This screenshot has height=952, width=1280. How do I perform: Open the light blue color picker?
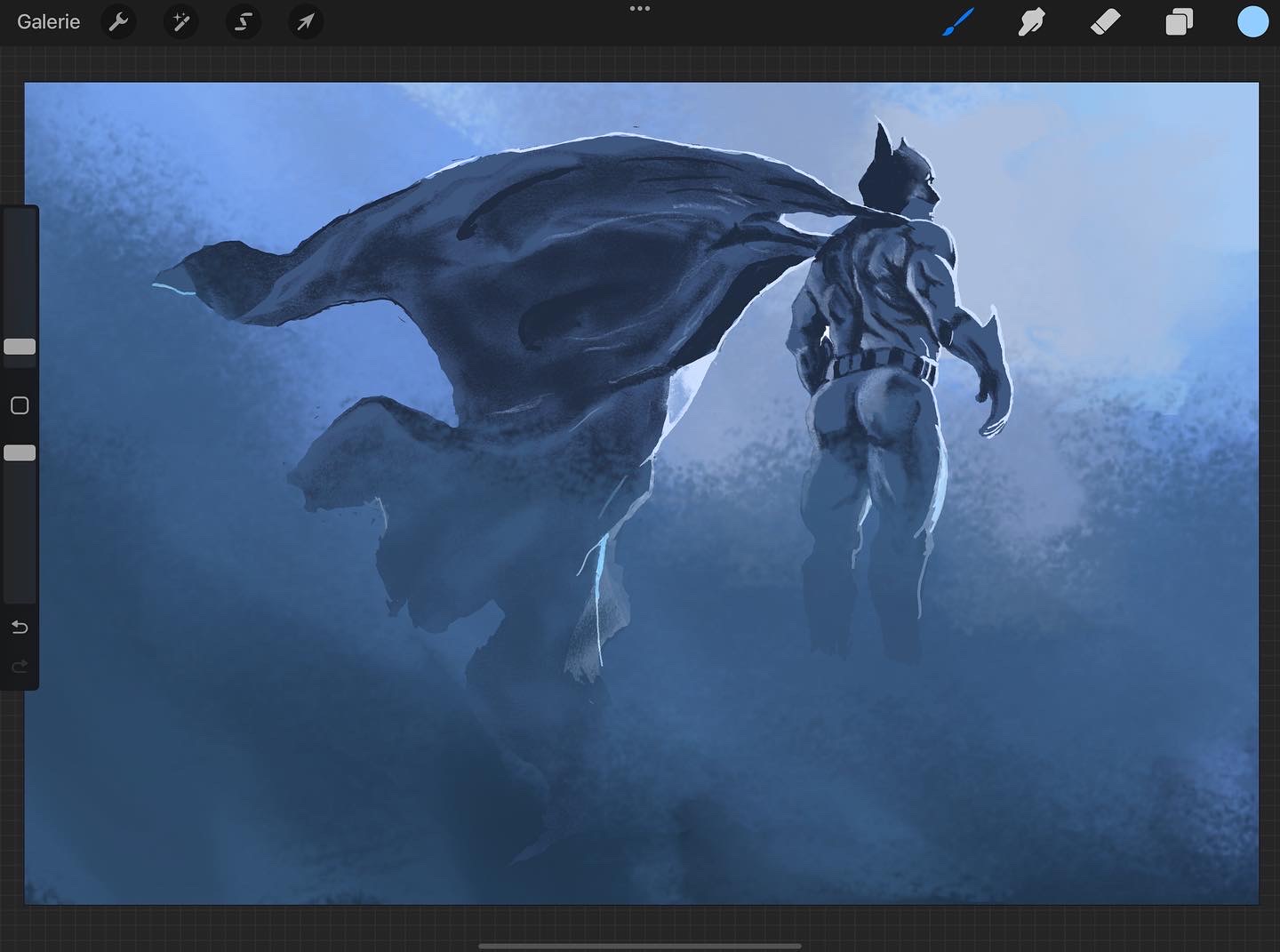[1252, 22]
